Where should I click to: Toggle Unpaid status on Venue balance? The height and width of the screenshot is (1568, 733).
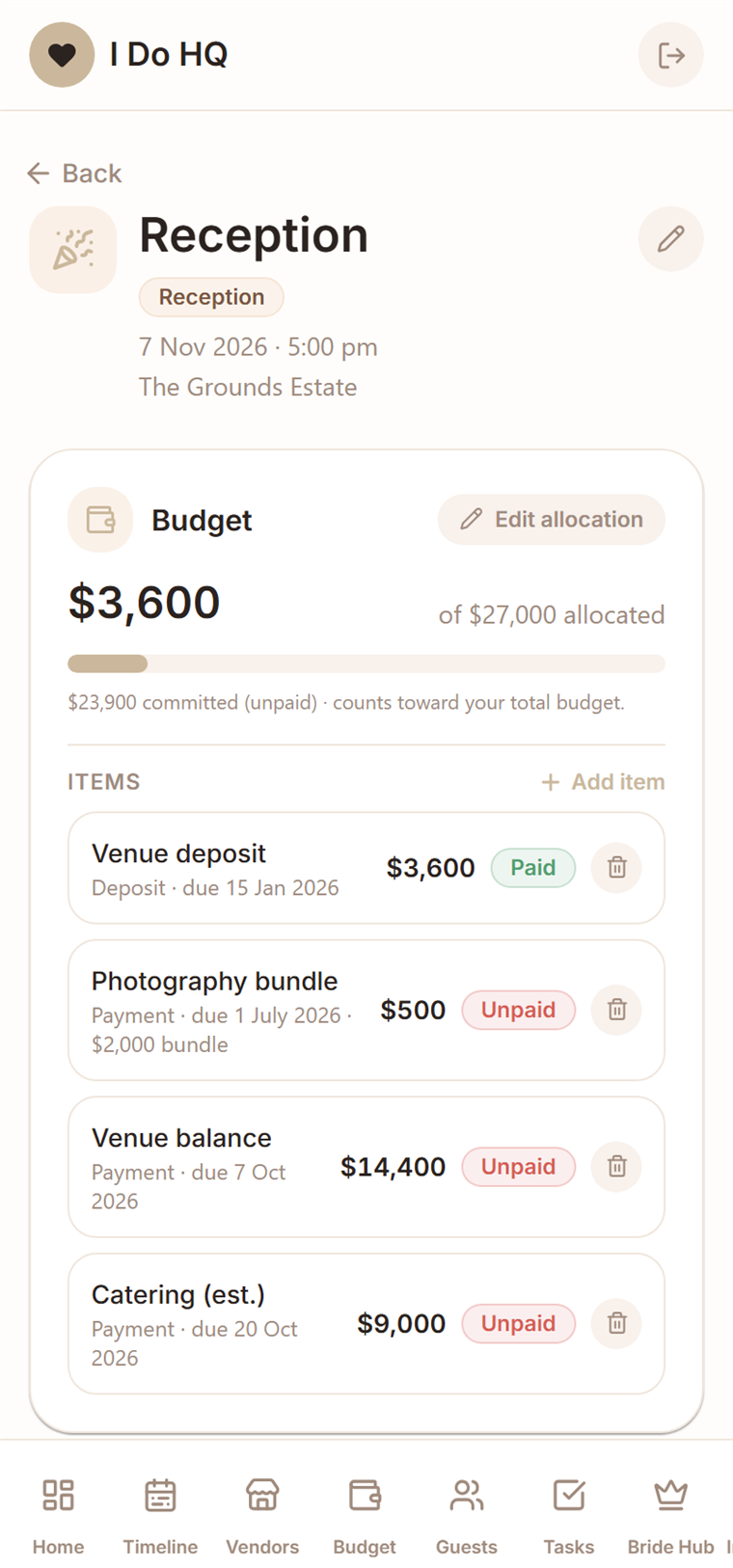(x=518, y=1167)
